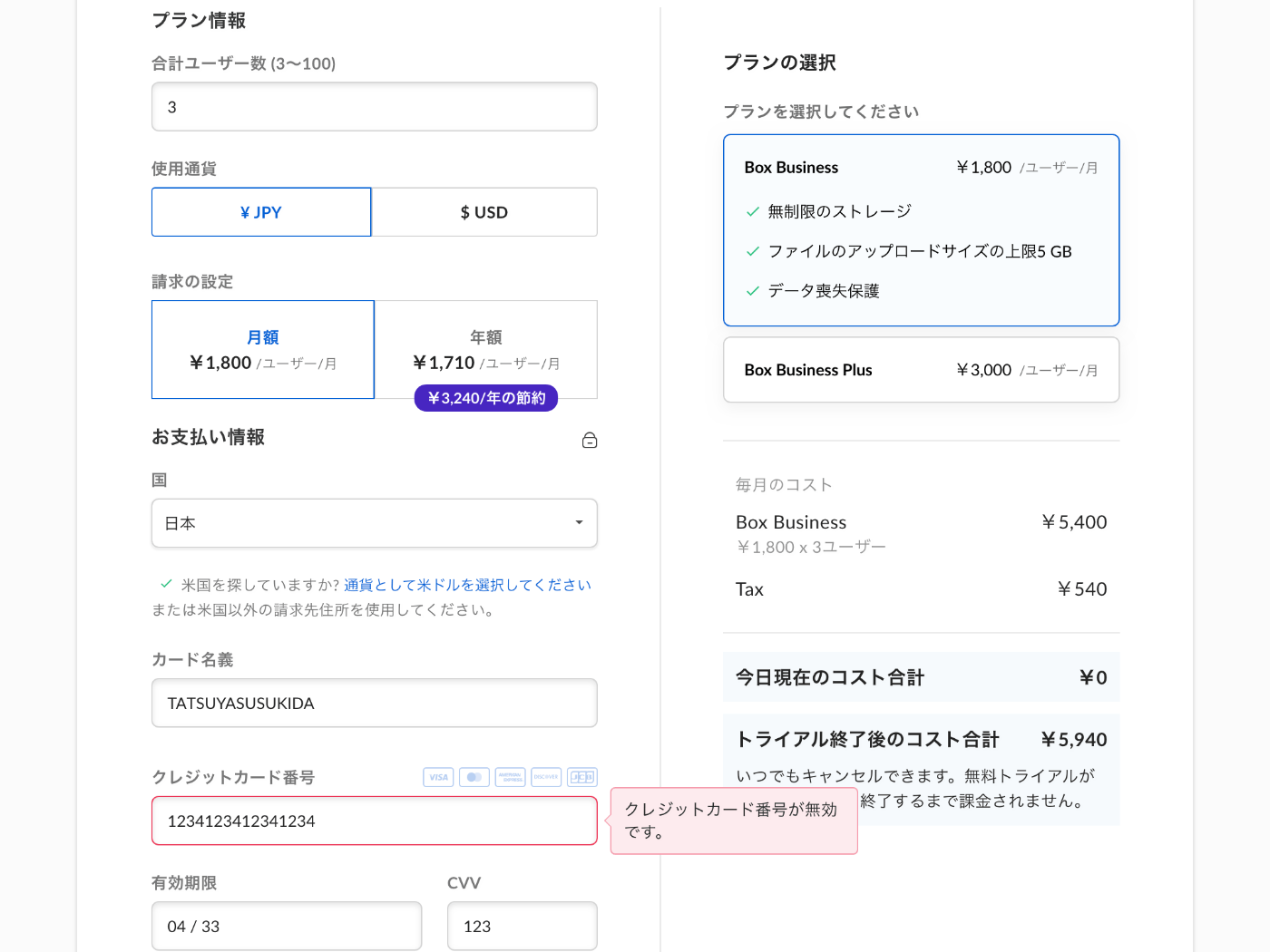Click the lock icon beside お支払い情報
This screenshot has height=952, width=1270.
(590, 441)
